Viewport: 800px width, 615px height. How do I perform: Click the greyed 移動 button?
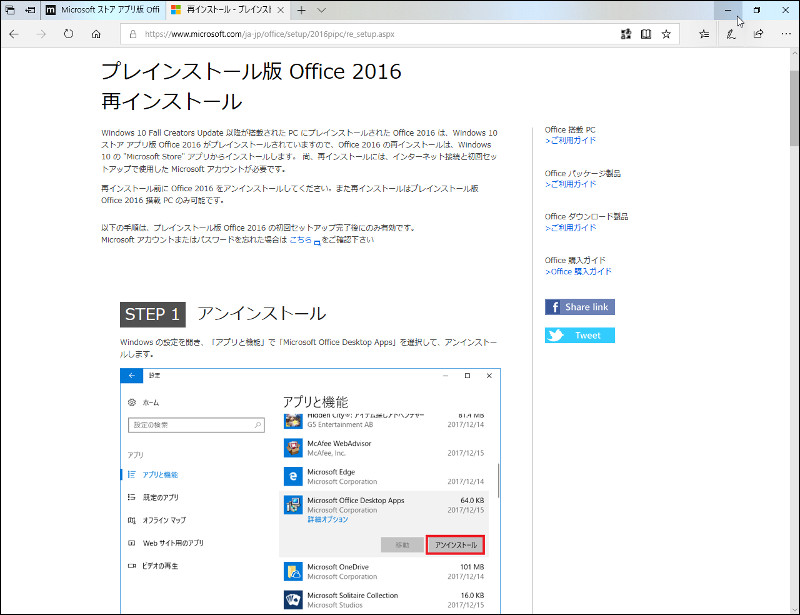coord(402,545)
